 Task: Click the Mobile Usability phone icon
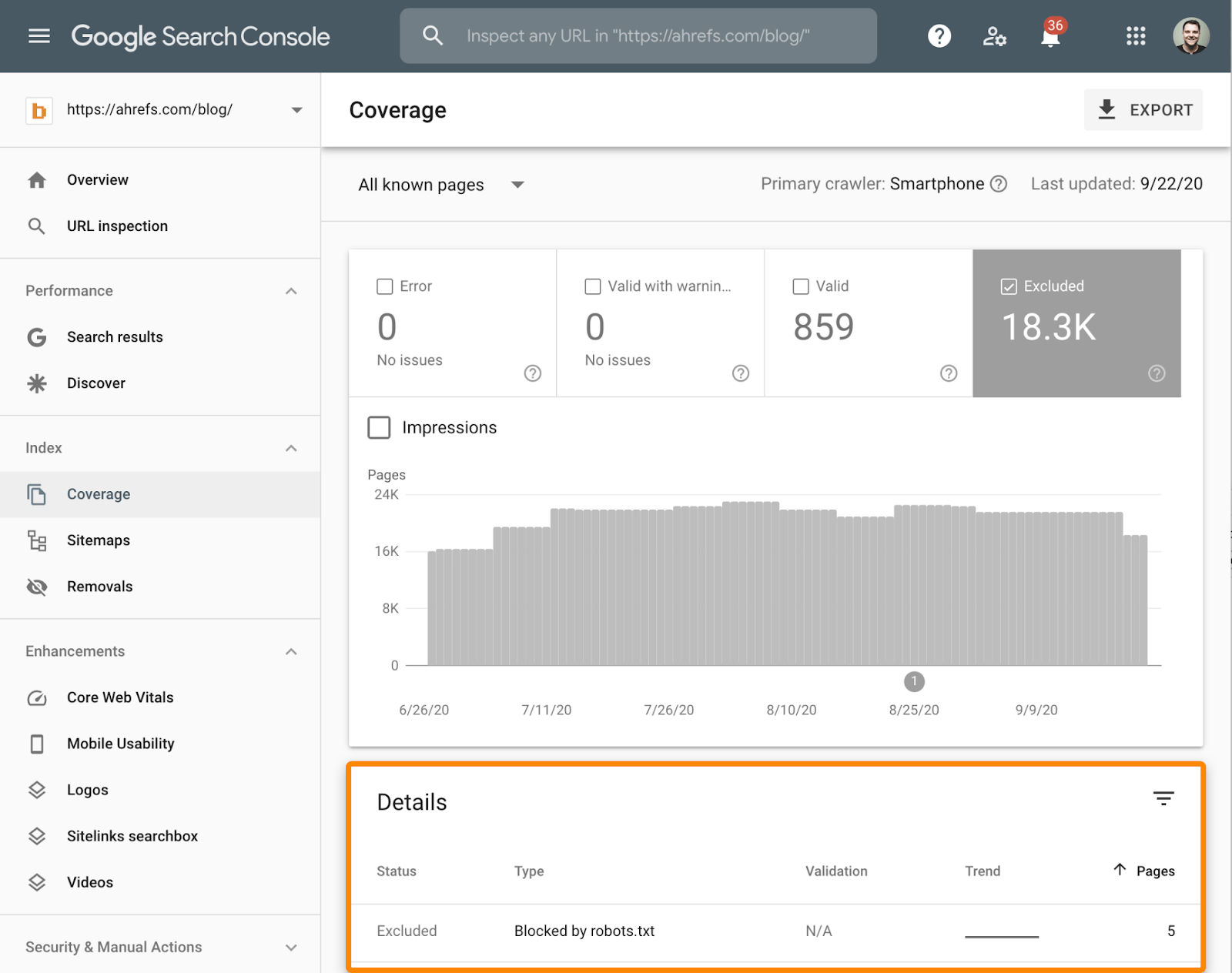point(37,744)
